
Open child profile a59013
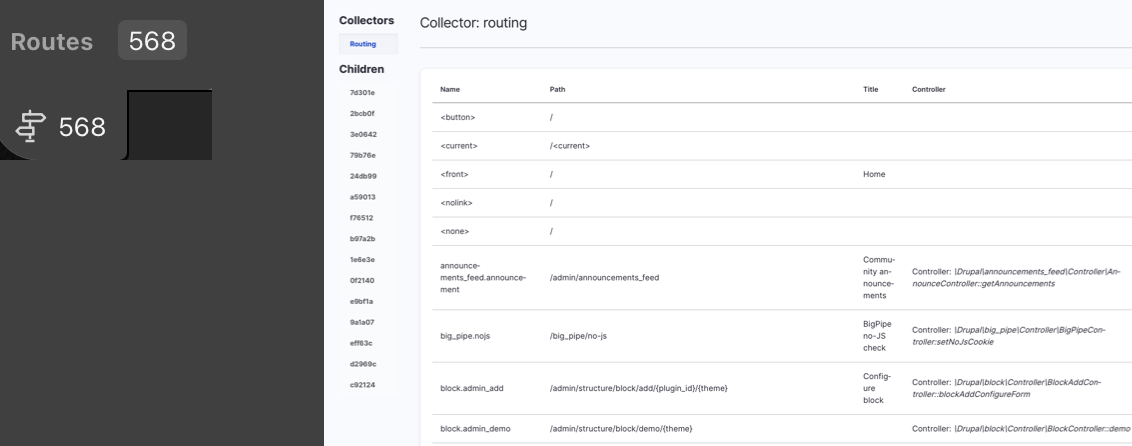coord(363,197)
